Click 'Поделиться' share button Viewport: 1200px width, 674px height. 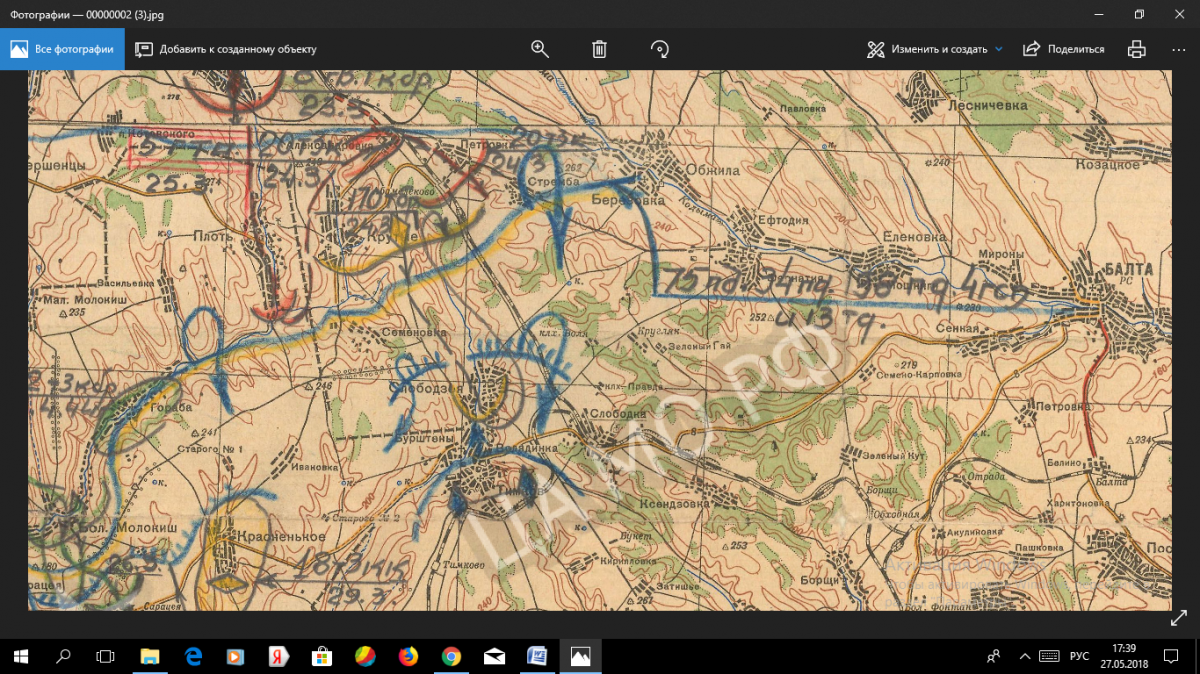[x=1064, y=49]
